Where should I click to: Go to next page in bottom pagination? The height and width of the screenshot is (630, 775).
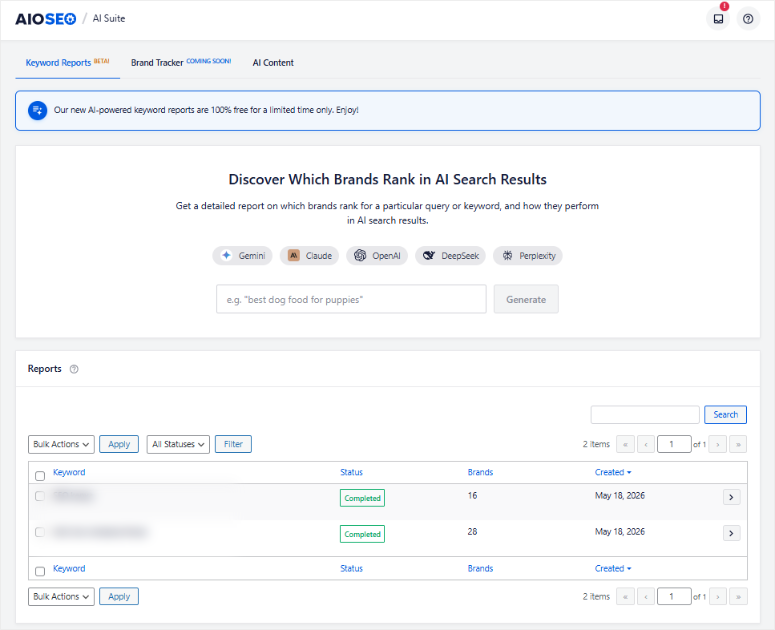[x=718, y=596]
